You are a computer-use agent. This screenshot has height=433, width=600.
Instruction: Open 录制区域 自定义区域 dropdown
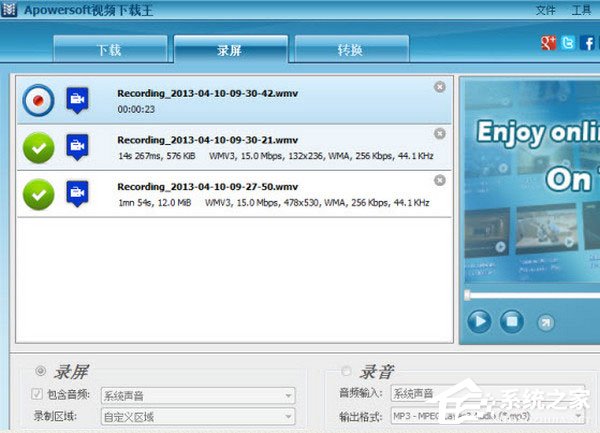tap(198, 416)
